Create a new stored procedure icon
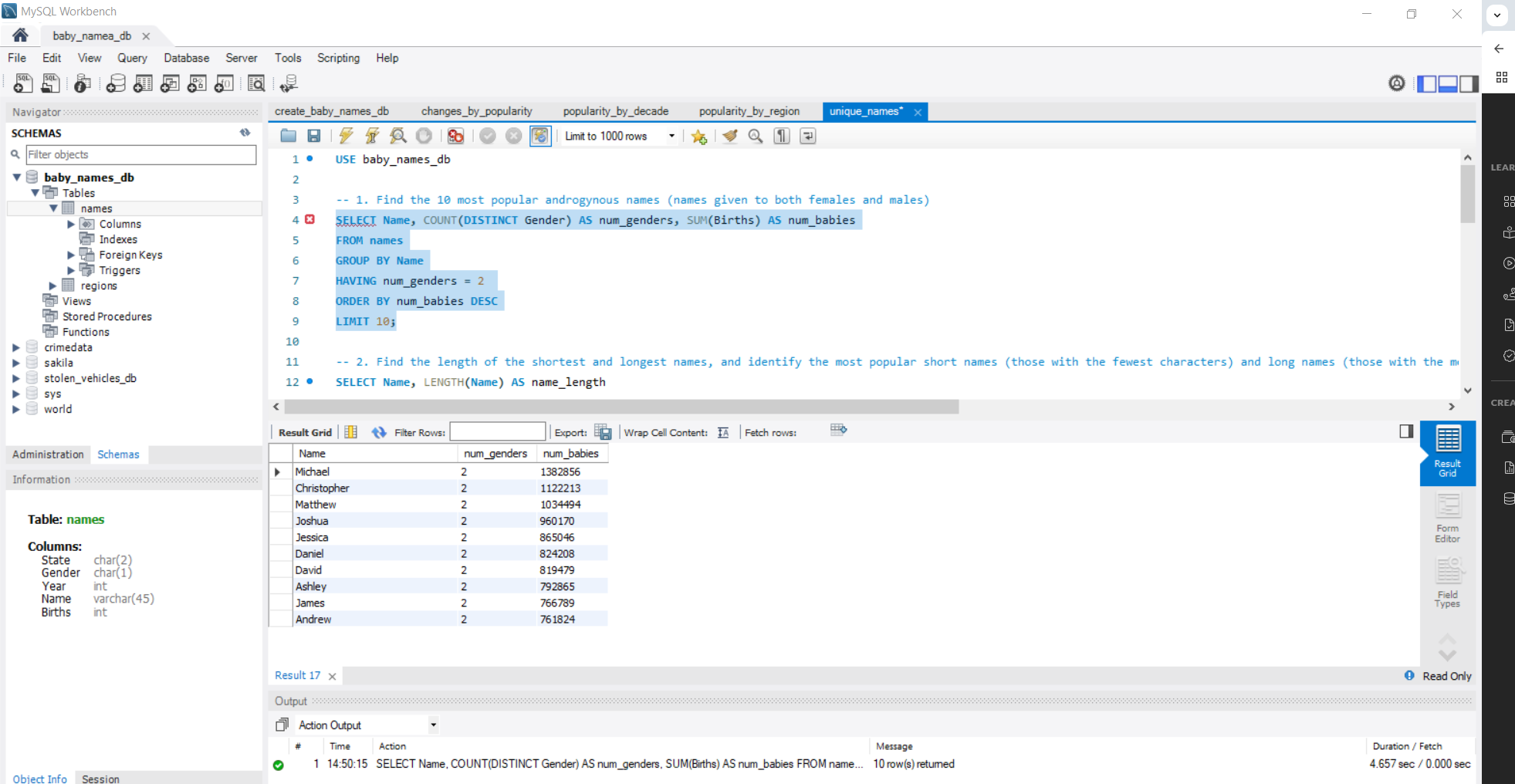Viewport: 1515px width, 784px height. point(197,83)
